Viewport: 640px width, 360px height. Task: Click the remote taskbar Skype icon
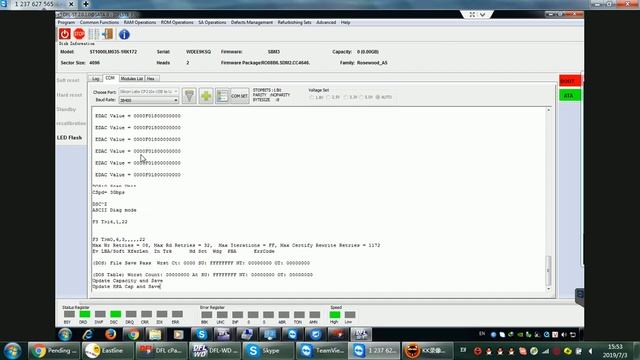(201, 334)
